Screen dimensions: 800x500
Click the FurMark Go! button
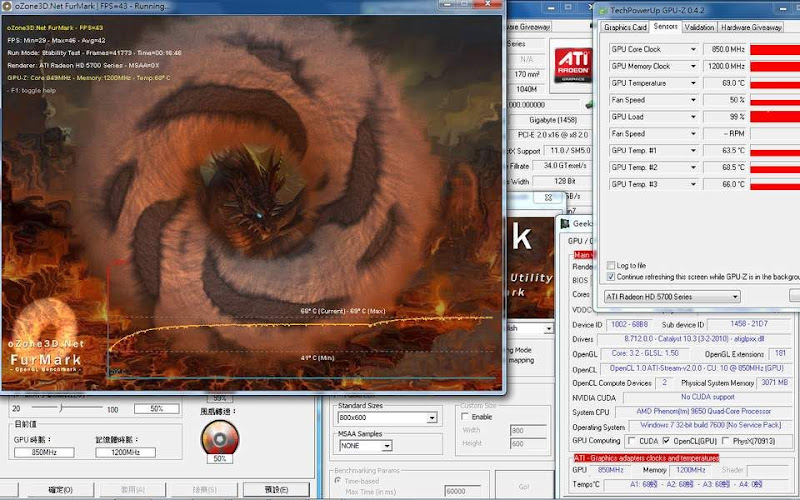(523, 486)
